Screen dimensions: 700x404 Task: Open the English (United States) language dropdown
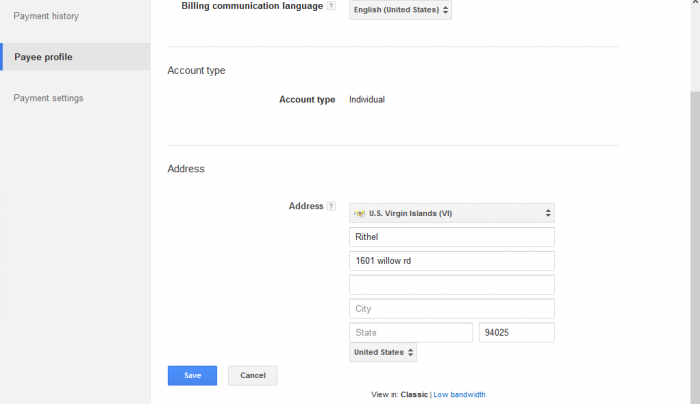click(x=400, y=10)
